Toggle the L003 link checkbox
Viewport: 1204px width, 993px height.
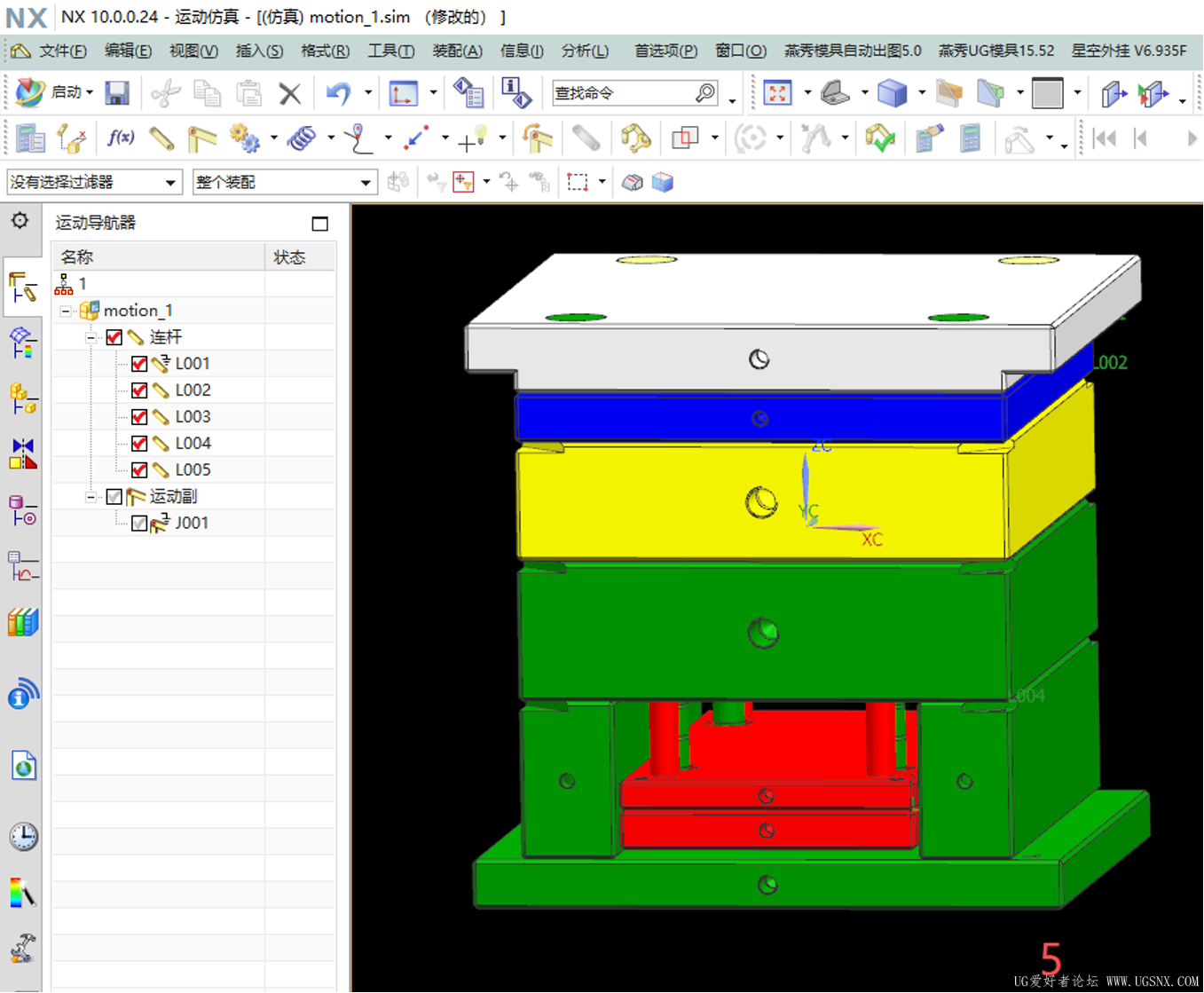pos(139,417)
